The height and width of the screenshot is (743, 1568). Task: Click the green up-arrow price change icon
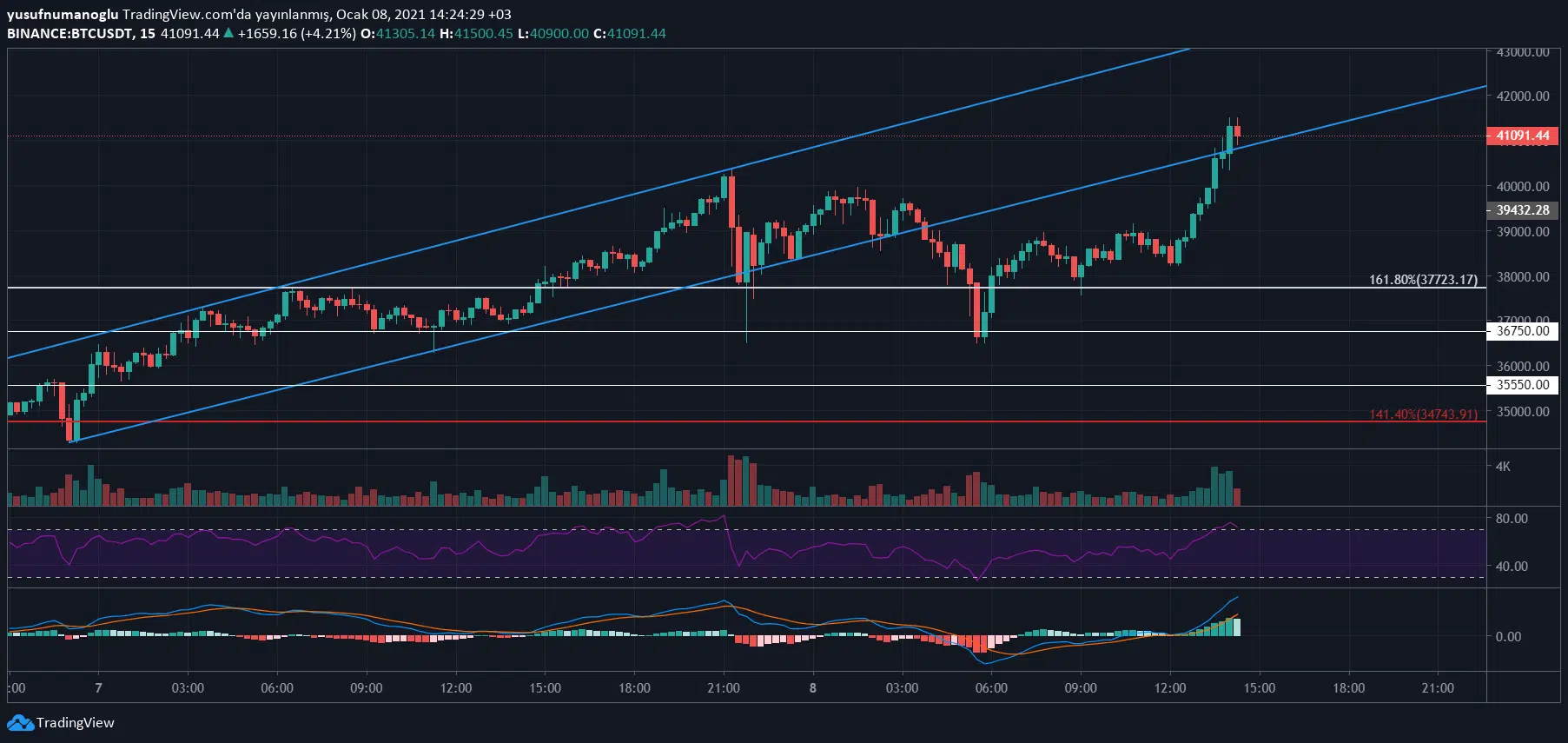tap(228, 33)
